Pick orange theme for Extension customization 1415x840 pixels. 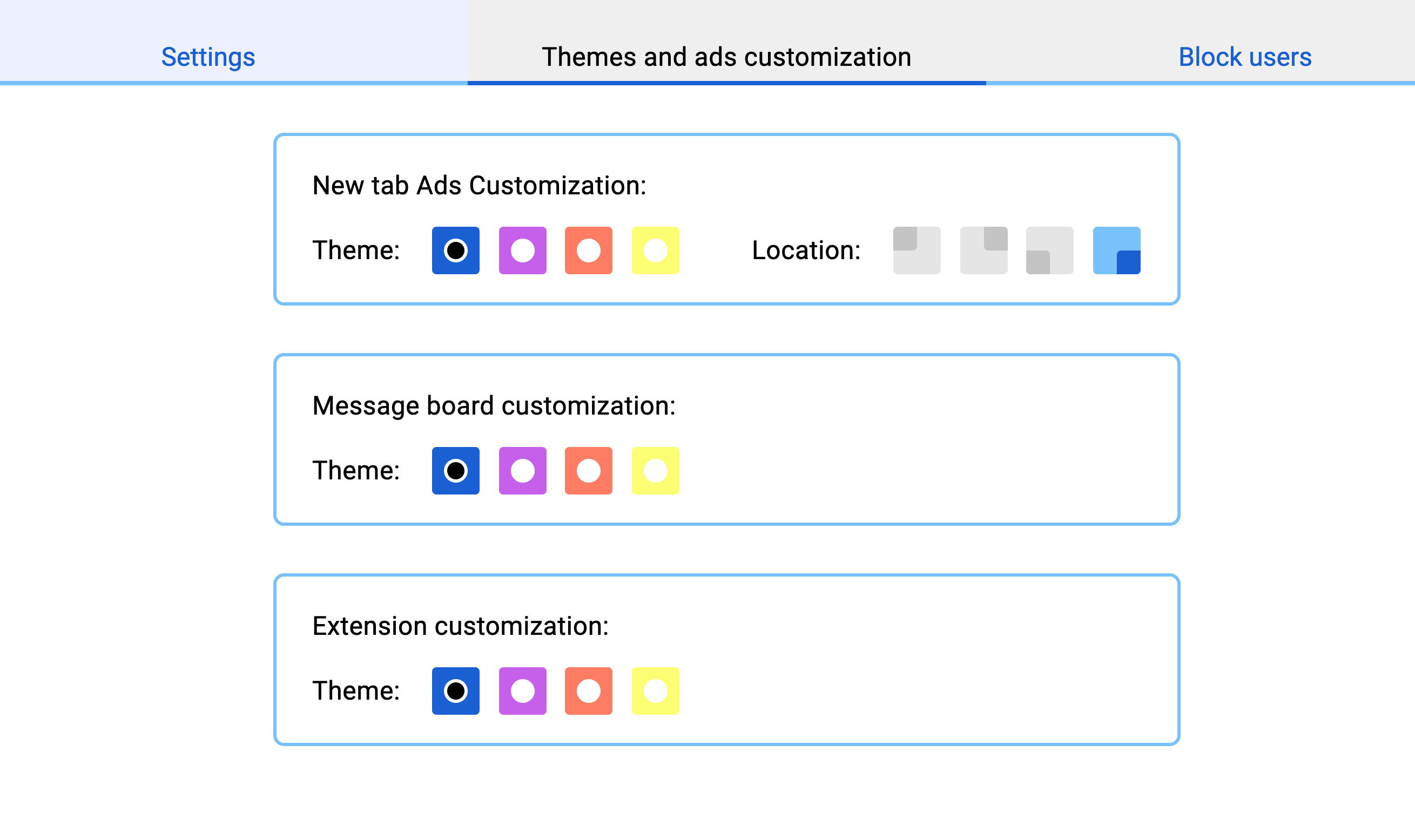(588, 690)
